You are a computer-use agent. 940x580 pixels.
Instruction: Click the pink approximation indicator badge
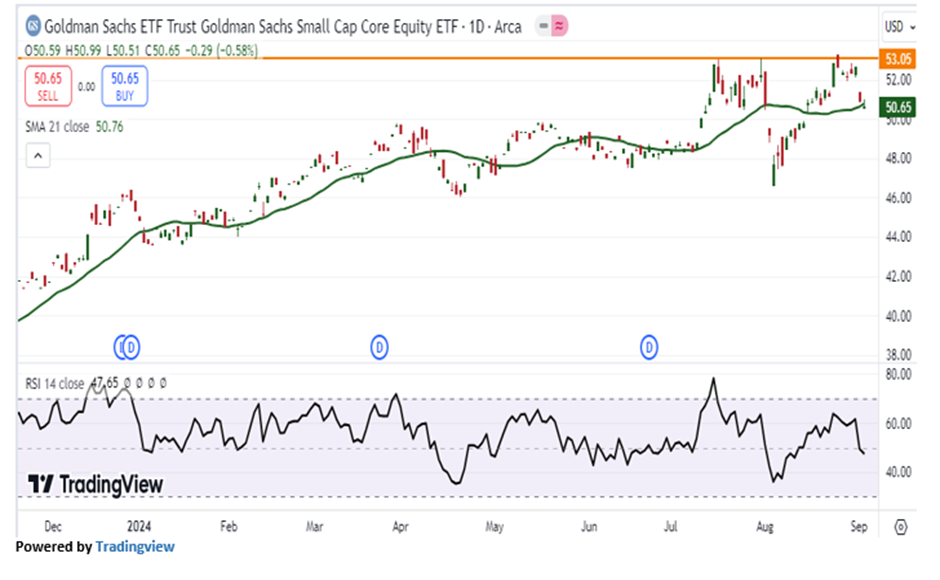[559, 26]
